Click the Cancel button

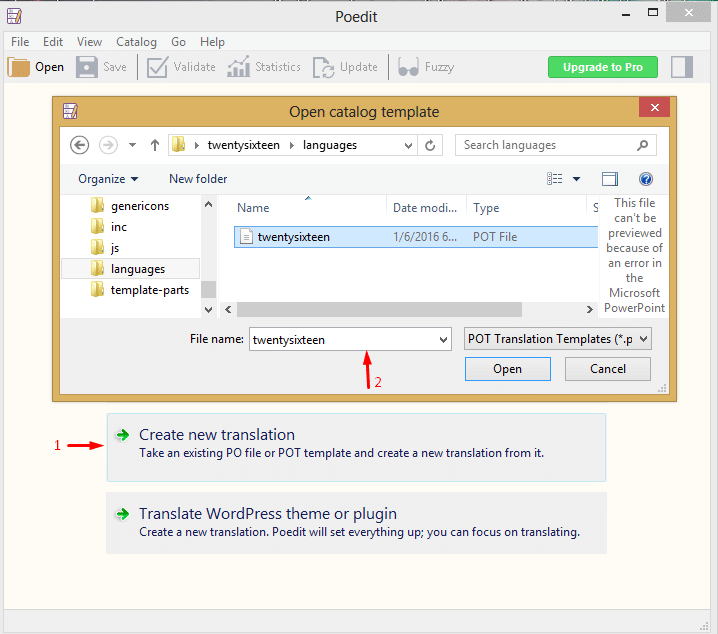(607, 369)
